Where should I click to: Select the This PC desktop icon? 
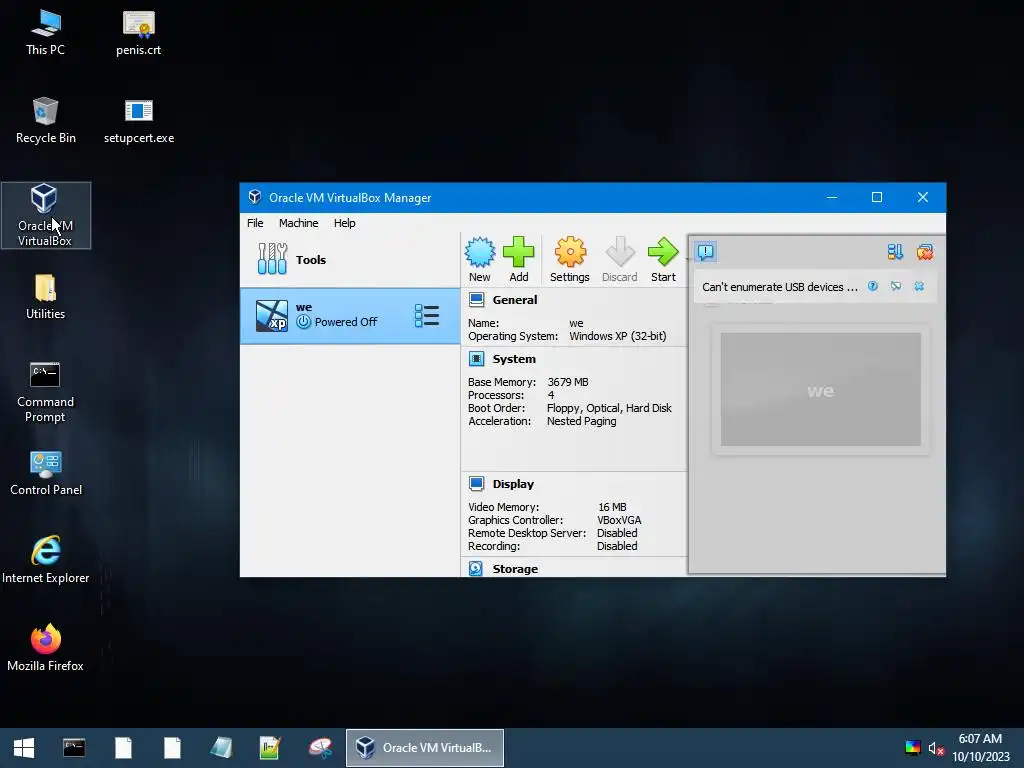46,33
